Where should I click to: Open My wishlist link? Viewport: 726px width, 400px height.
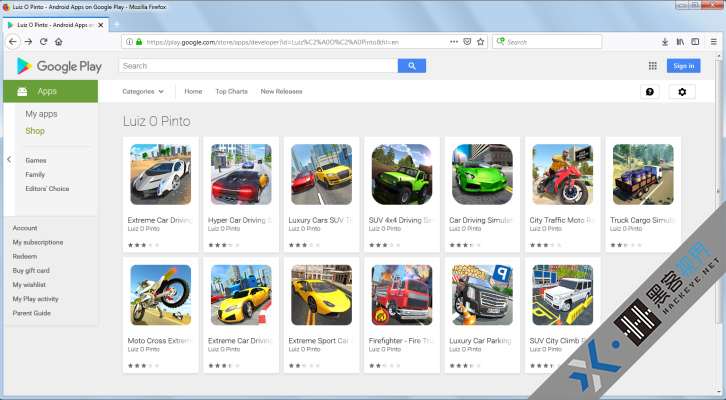pos(29,285)
